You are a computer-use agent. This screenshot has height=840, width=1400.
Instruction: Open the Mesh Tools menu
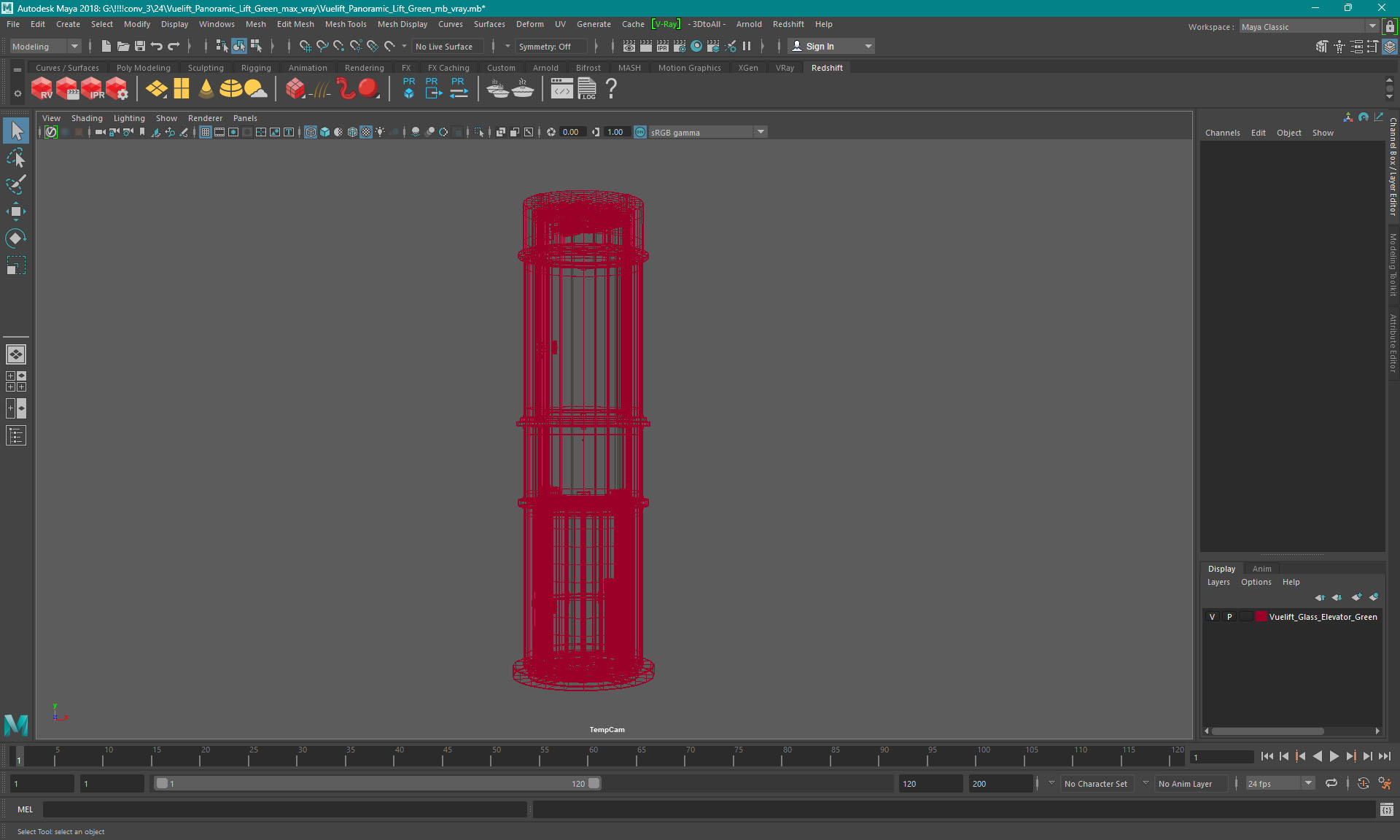[x=345, y=24]
